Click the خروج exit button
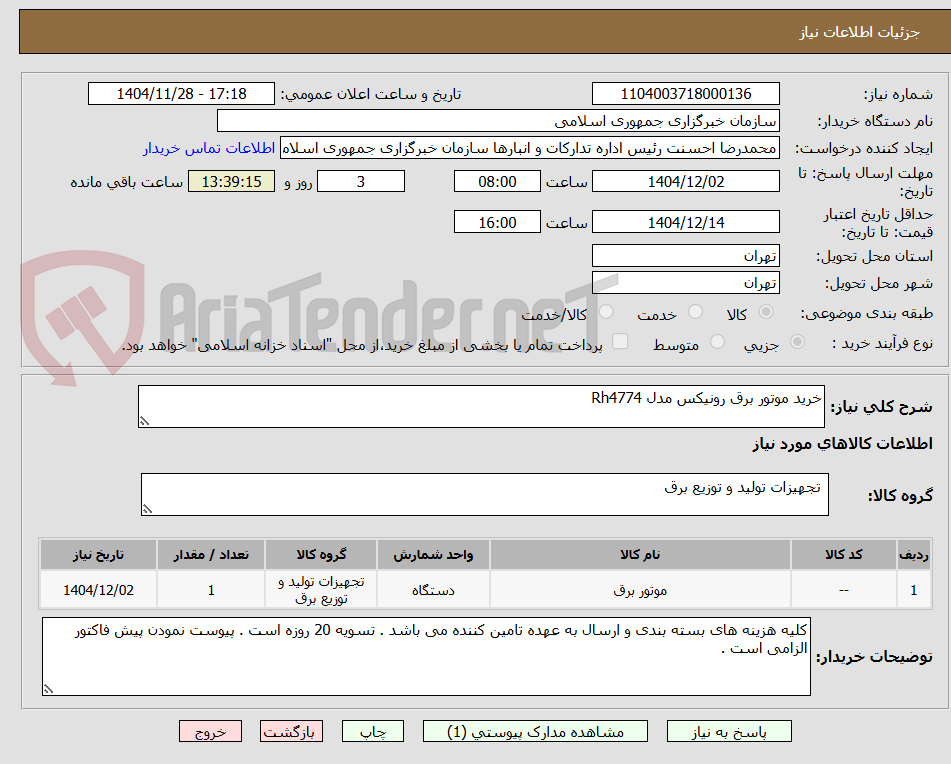This screenshot has width=951, height=764. coord(210,731)
